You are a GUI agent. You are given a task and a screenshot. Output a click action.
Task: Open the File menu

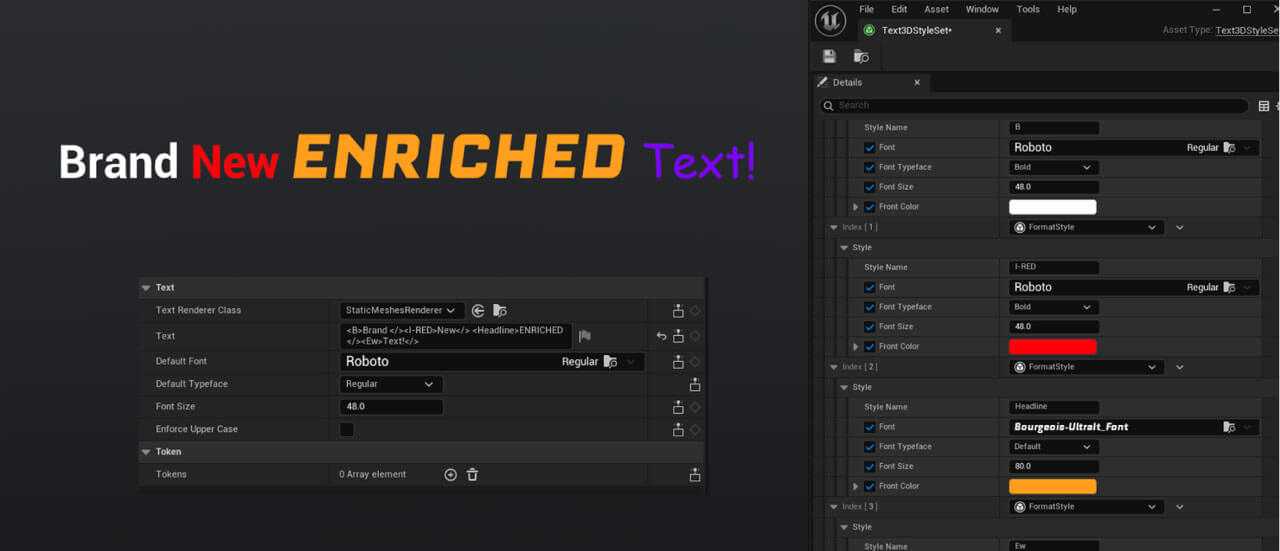click(866, 9)
